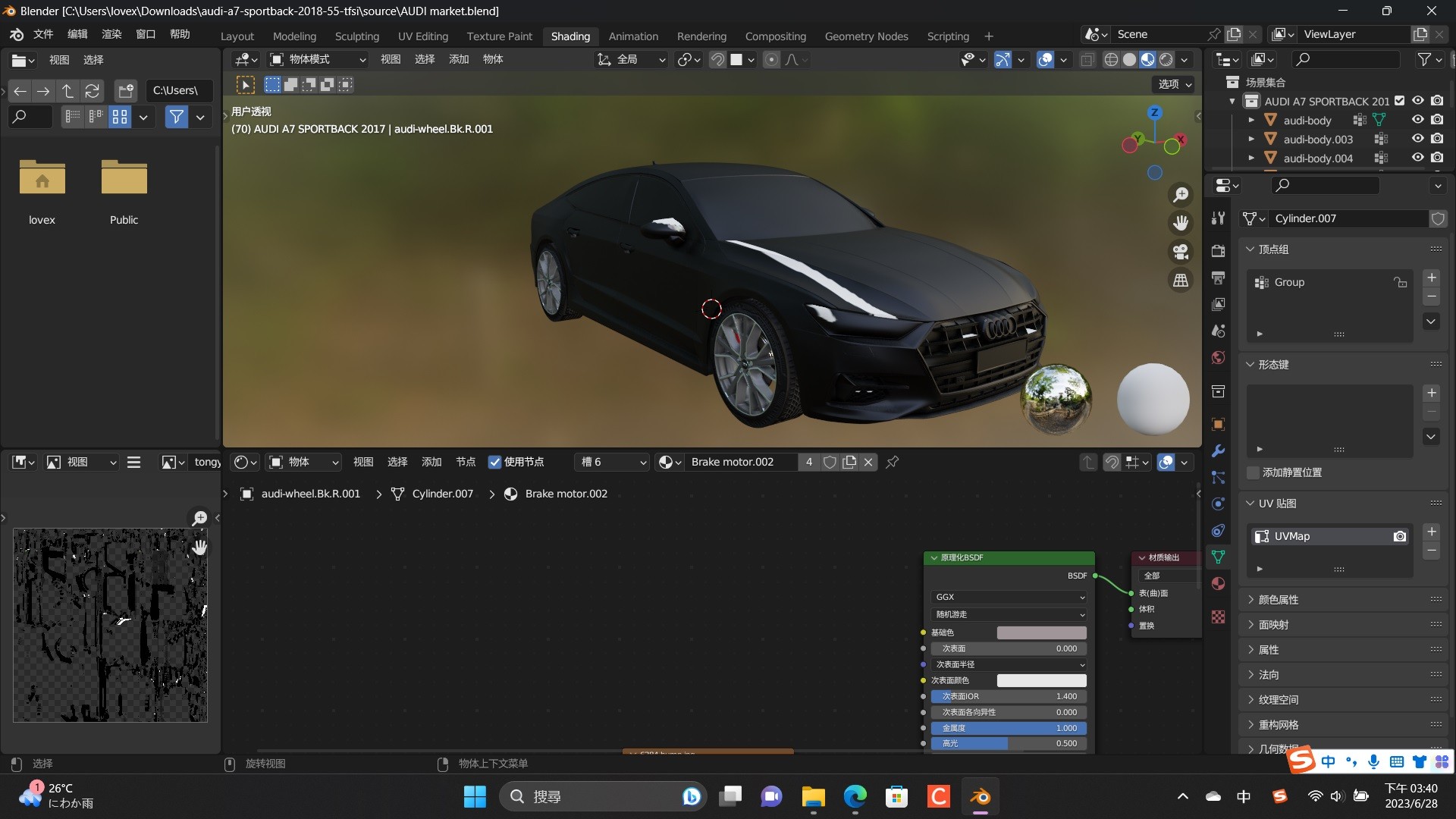Select material preview shading mode

point(1148,60)
